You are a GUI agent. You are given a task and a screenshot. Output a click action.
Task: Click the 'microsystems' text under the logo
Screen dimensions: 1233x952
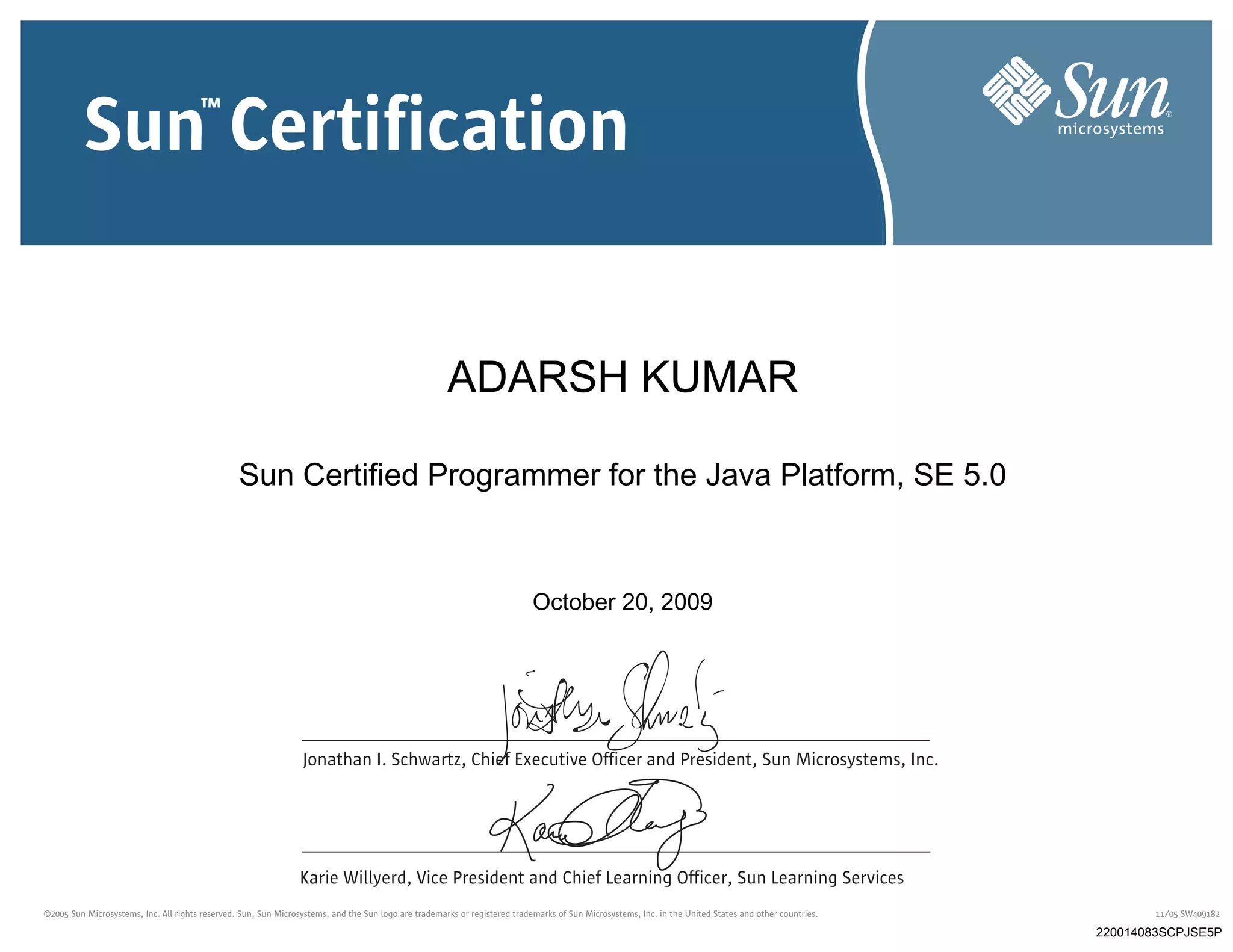point(1110,129)
